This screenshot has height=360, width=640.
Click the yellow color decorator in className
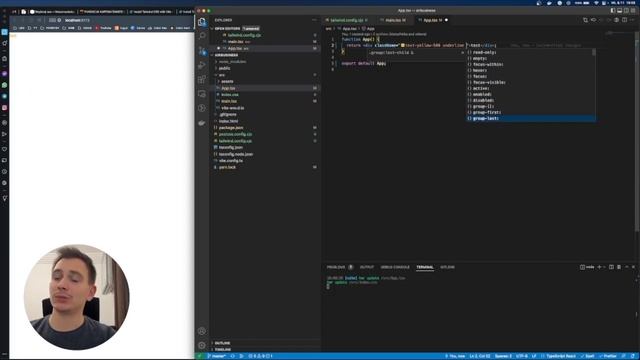point(402,45)
